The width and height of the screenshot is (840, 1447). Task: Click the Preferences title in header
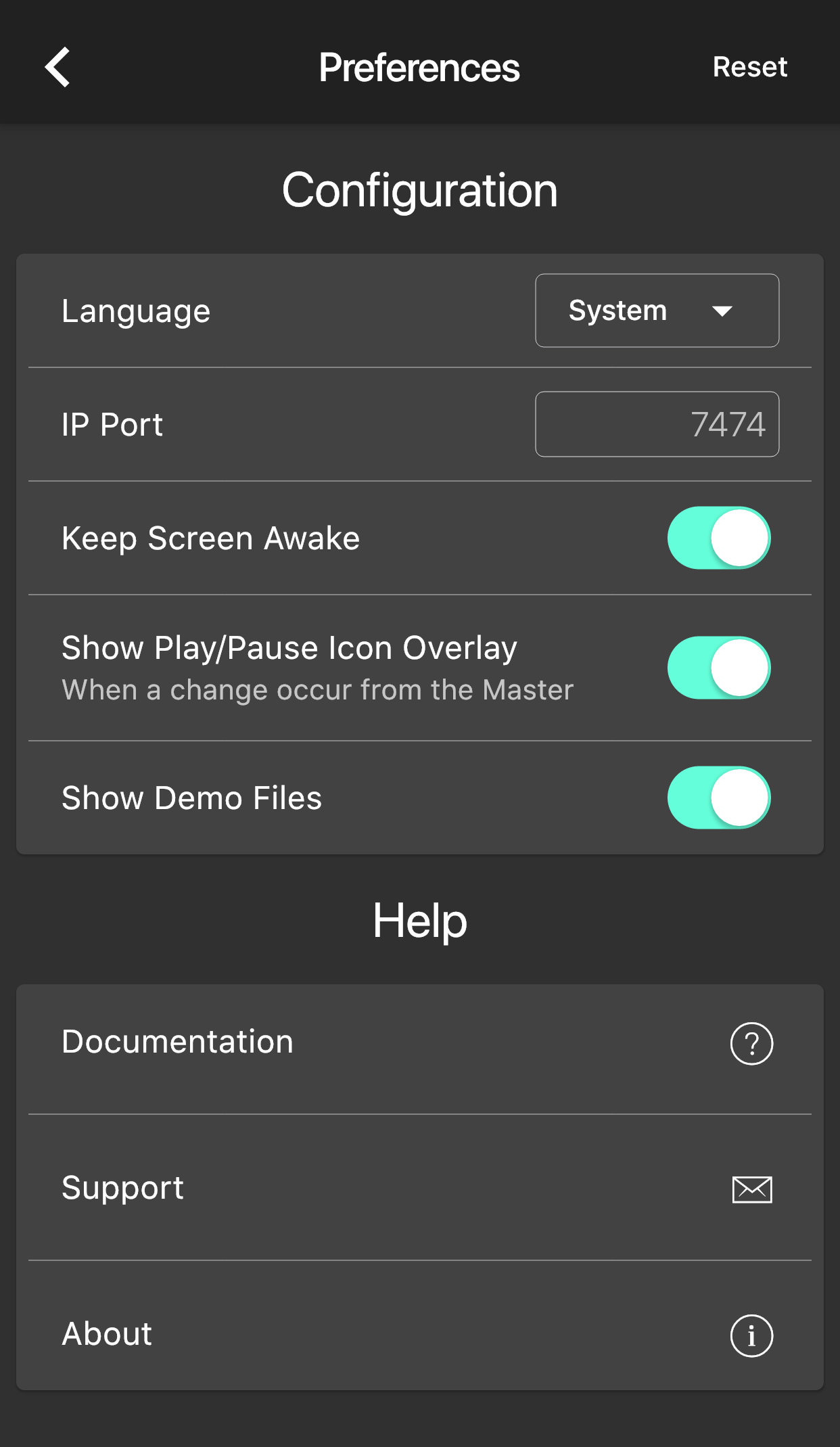(419, 68)
